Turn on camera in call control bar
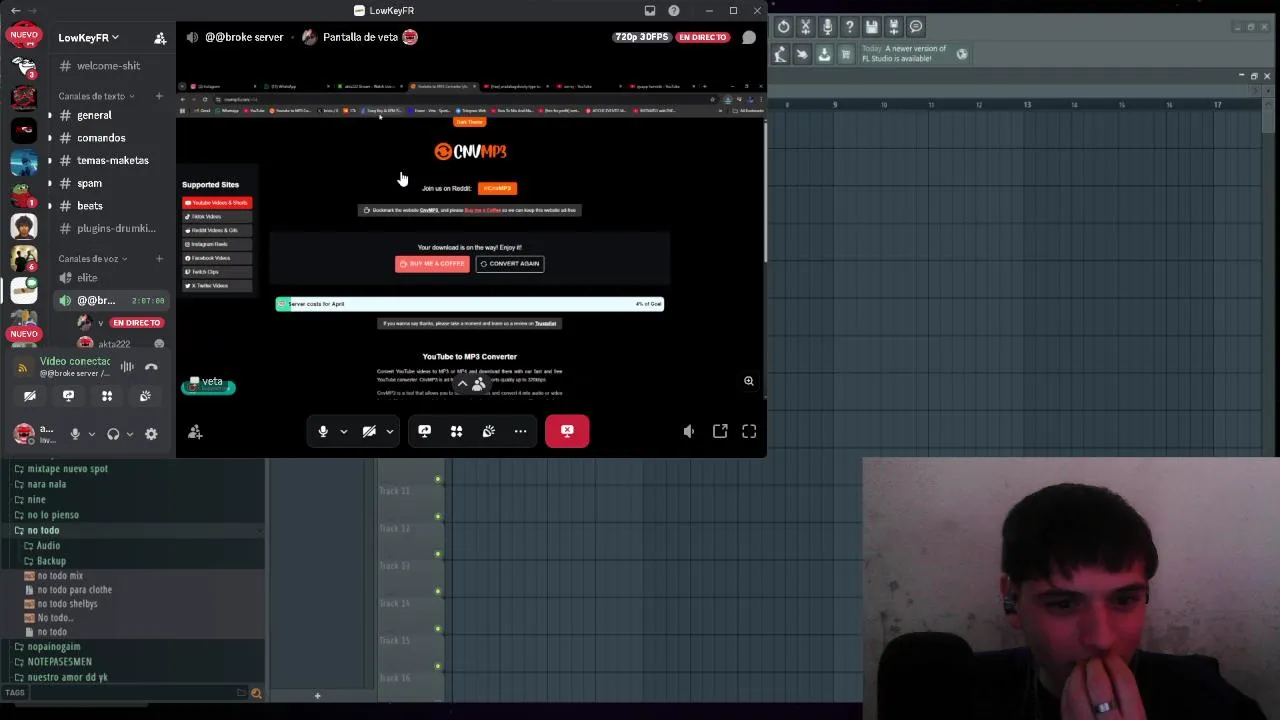 pyautogui.click(x=369, y=431)
